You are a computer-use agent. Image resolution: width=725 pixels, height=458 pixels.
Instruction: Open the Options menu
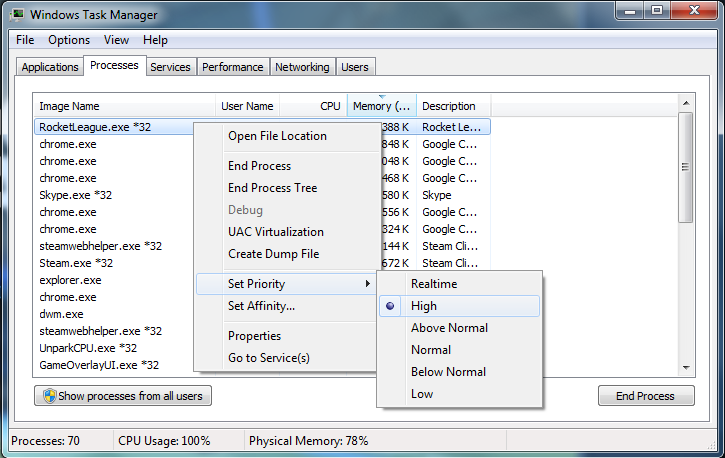click(x=69, y=40)
